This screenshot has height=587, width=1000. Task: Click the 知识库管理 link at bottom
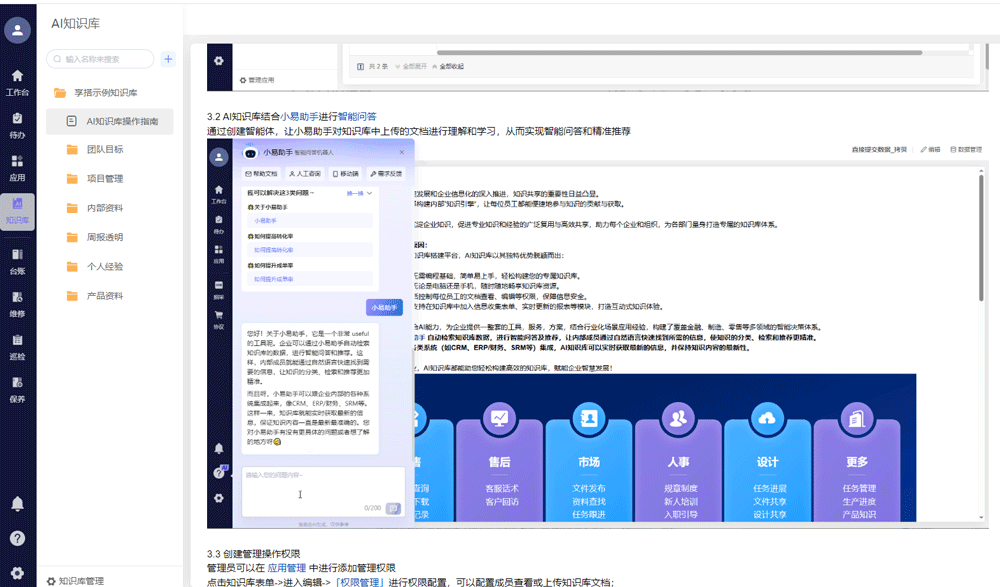[80, 580]
